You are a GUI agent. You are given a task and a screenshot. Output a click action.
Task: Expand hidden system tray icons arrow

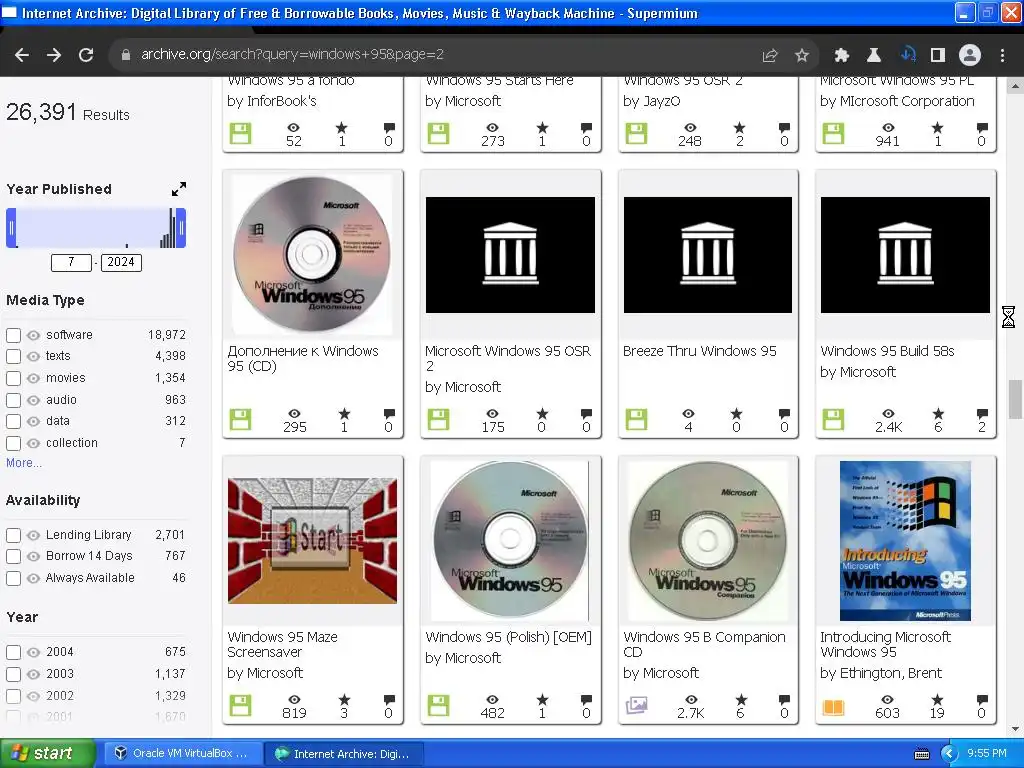pyautogui.click(x=949, y=754)
